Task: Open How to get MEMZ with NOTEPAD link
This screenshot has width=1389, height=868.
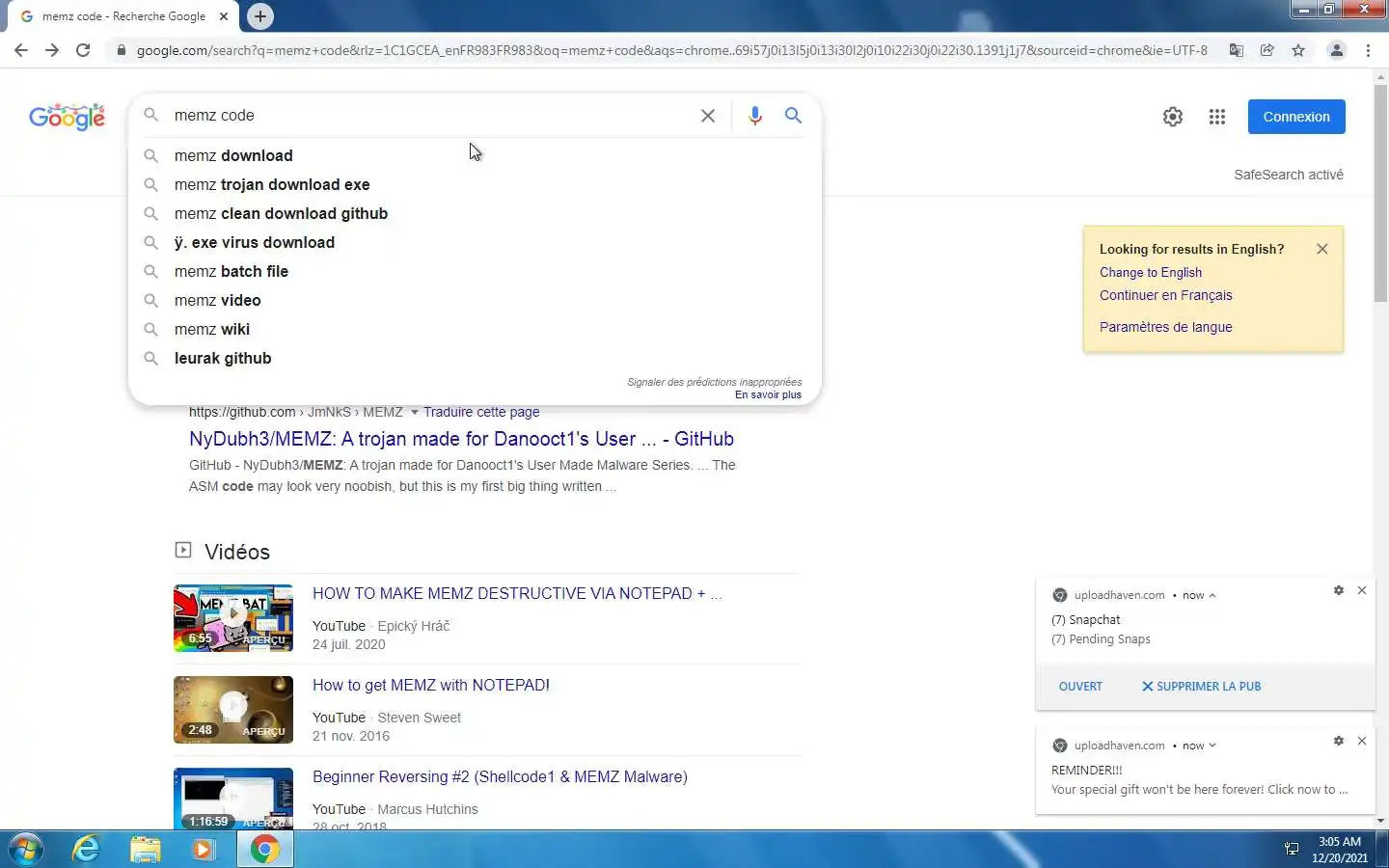Action: [x=431, y=685]
